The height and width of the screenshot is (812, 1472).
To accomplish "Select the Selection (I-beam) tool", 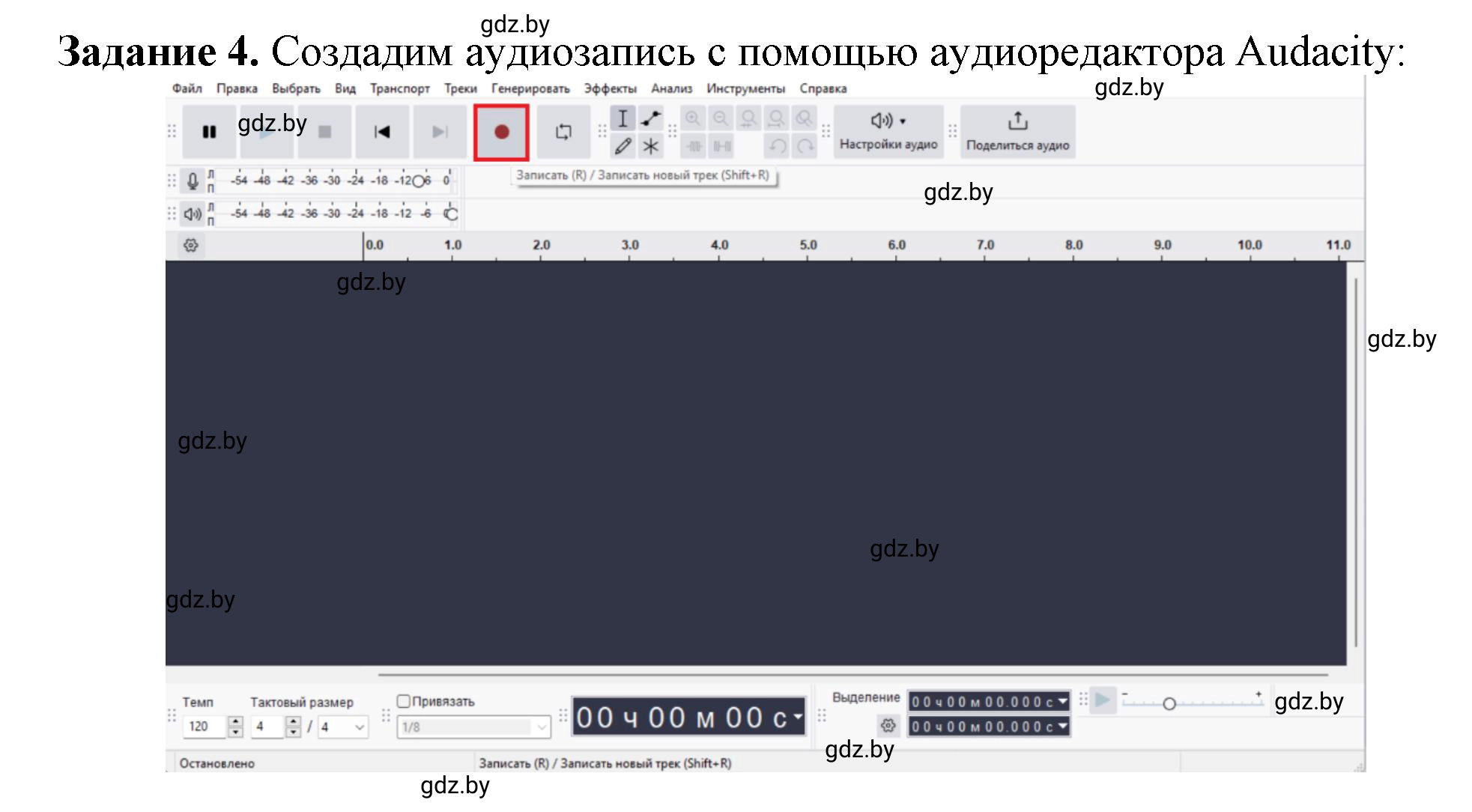I will pyautogui.click(x=623, y=118).
